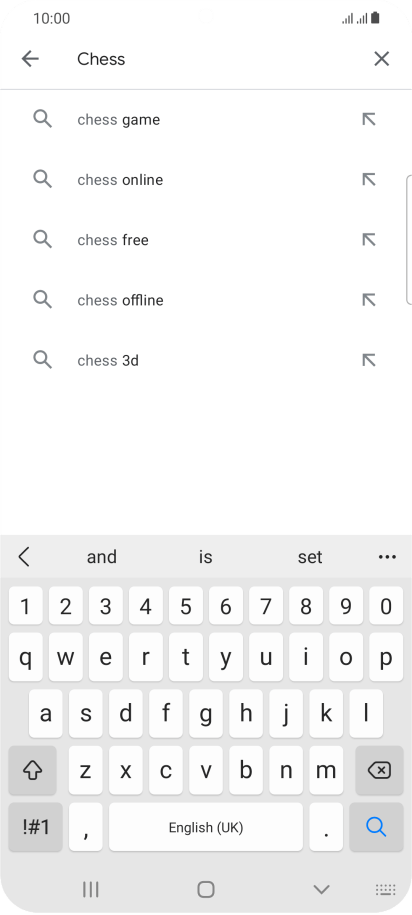Tap the back arrow in search bar

pos(30,59)
